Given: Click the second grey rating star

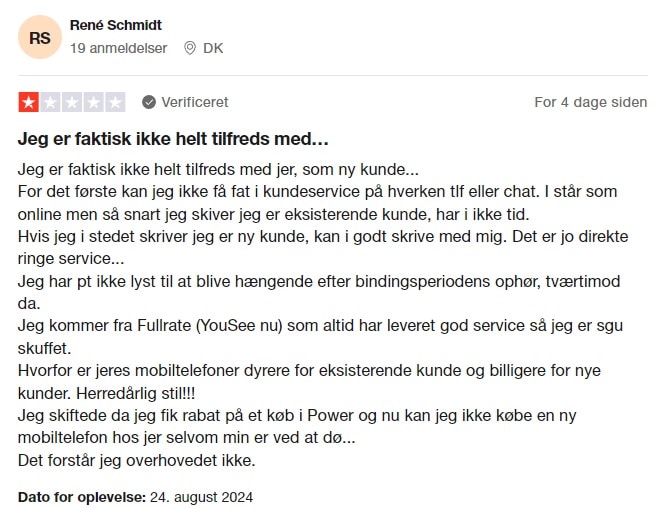Looking at the screenshot, I should (x=50, y=102).
